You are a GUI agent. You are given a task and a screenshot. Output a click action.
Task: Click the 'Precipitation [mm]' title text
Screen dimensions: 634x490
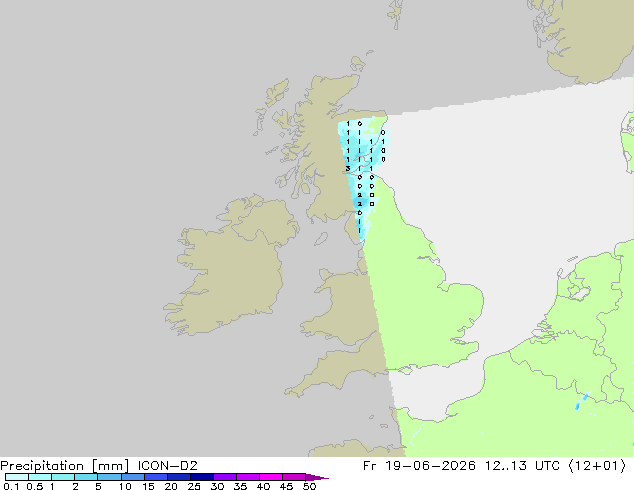[65, 466]
